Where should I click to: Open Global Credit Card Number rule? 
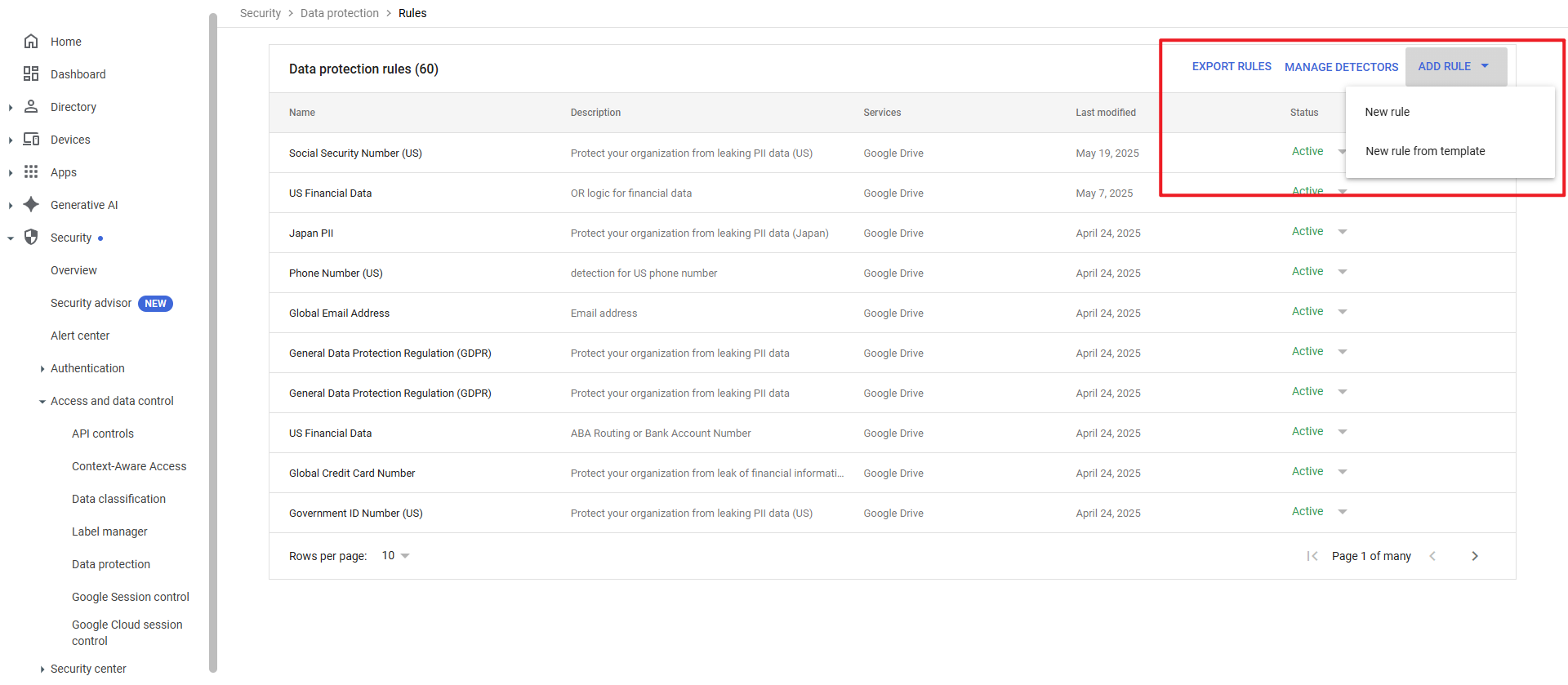click(352, 474)
